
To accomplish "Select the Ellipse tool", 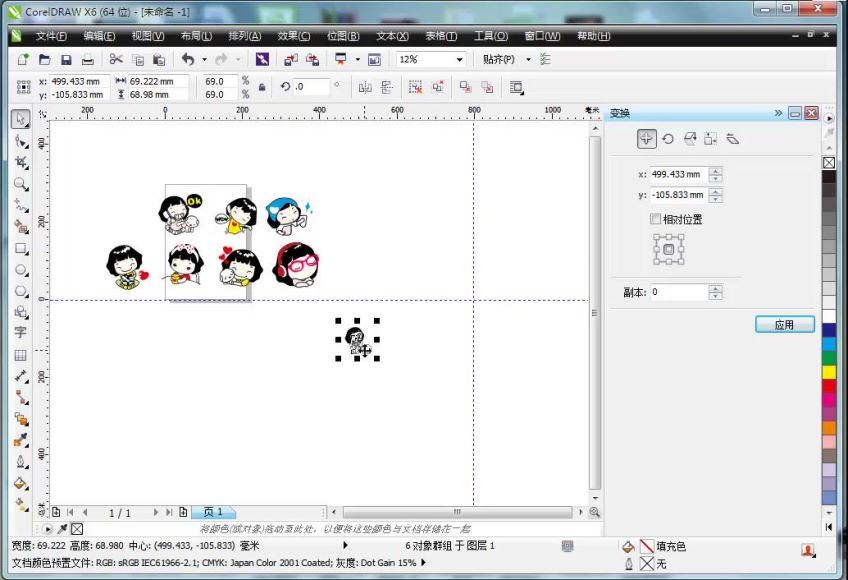I will (21, 270).
